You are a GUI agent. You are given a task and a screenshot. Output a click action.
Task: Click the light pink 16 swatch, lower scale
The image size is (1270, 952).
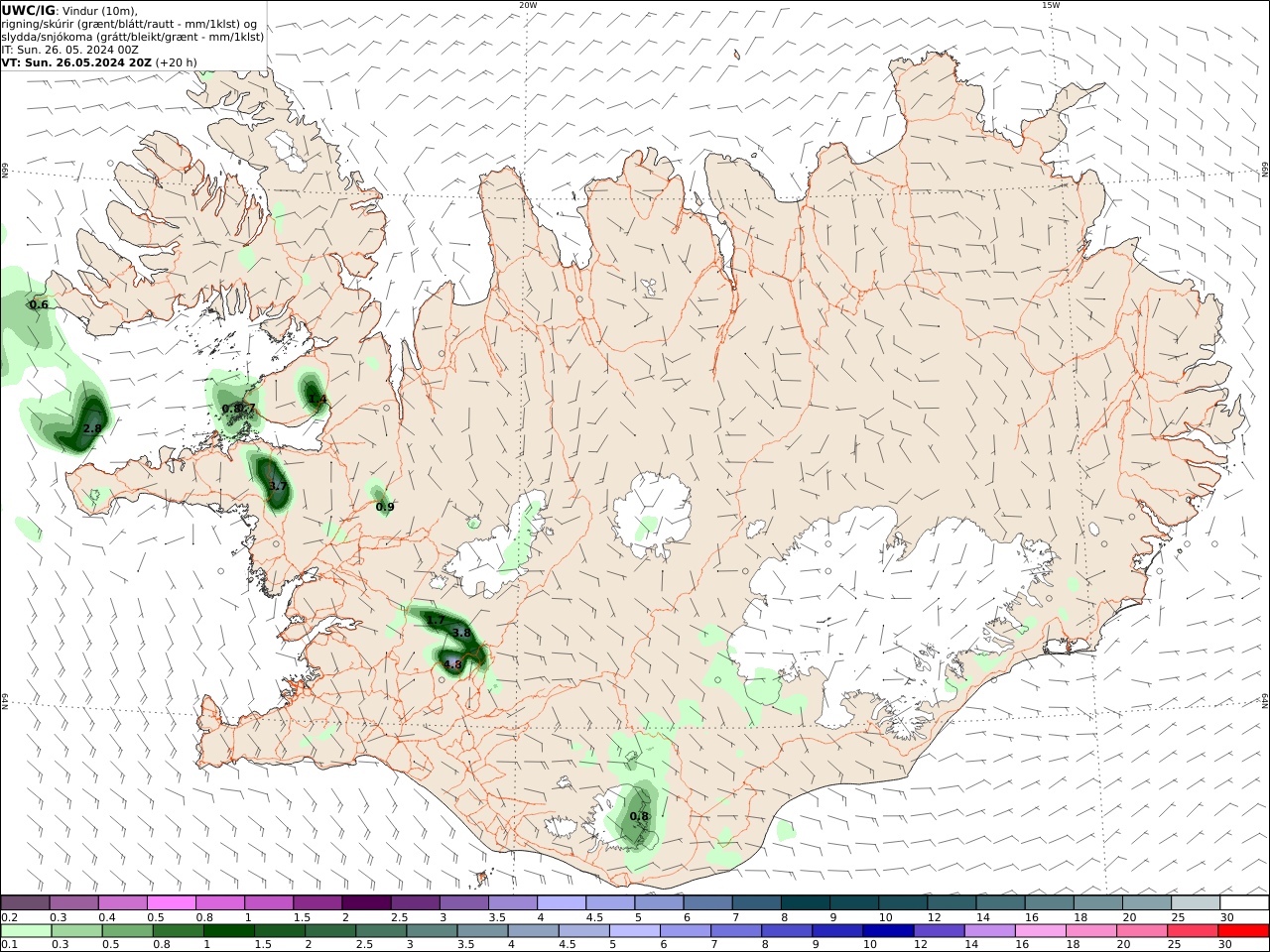(1040, 931)
